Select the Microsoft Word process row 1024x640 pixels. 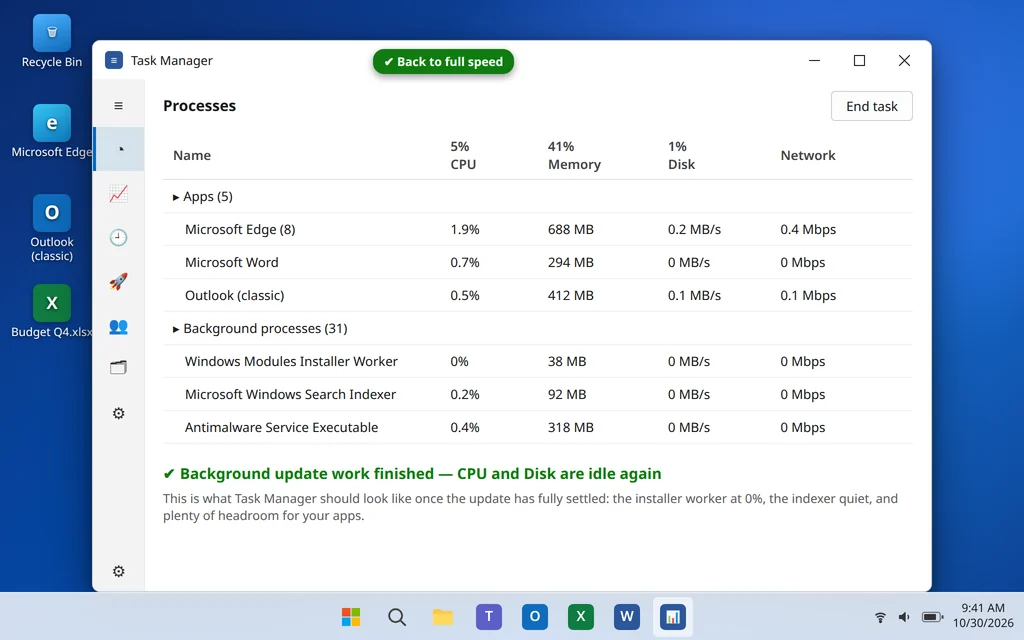click(x=537, y=262)
